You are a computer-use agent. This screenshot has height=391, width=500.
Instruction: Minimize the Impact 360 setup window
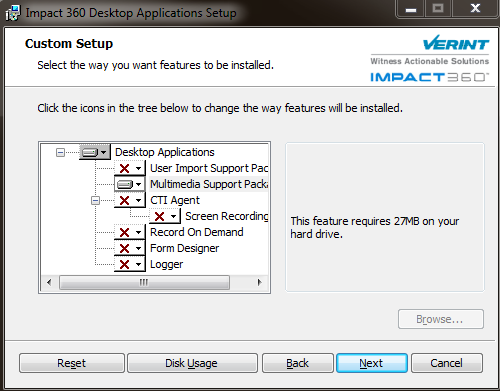(411, 9)
